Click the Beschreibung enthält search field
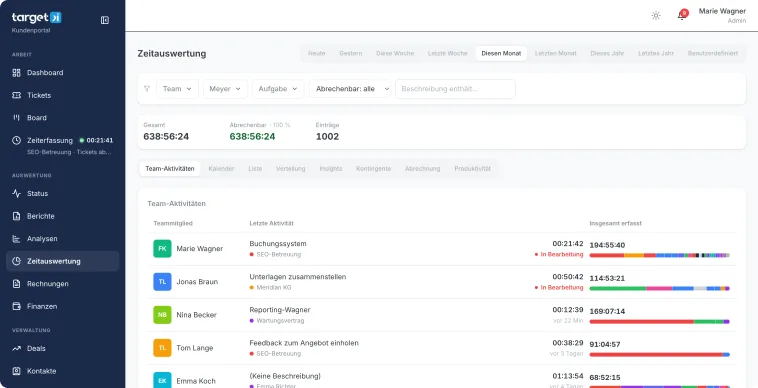This screenshot has width=758, height=388. point(455,89)
